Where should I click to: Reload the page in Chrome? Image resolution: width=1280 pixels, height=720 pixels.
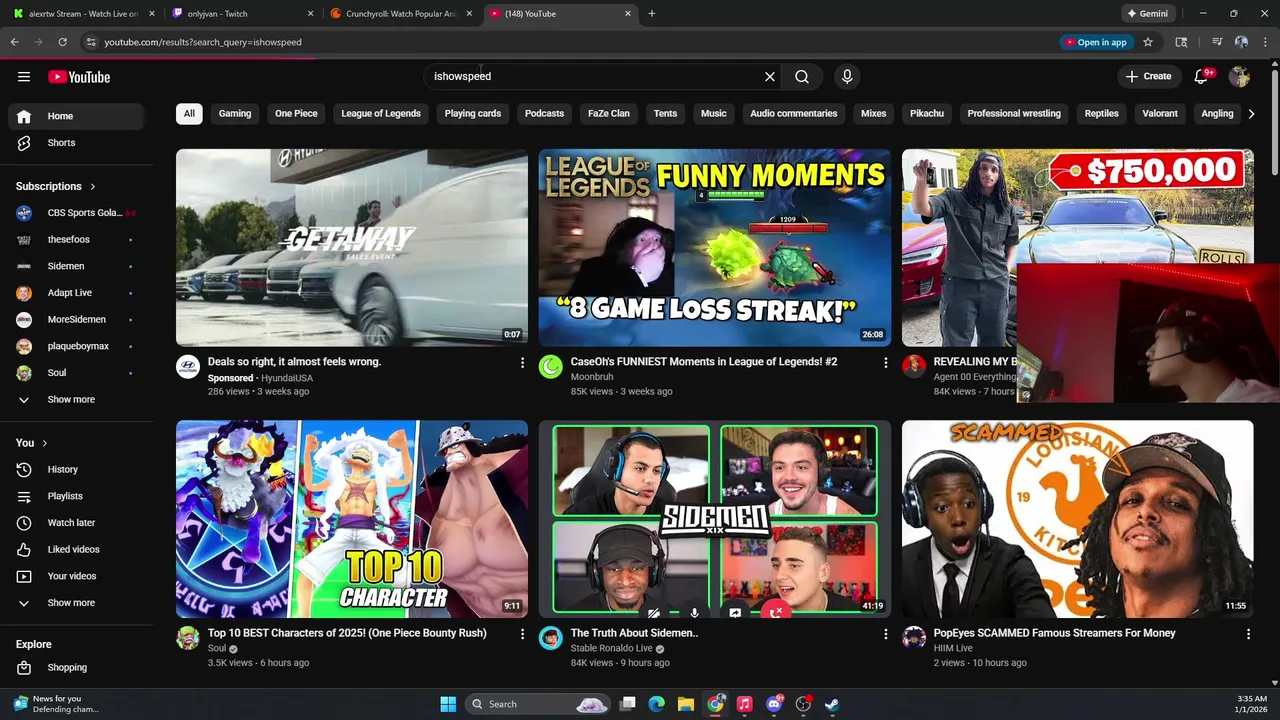pos(62,42)
